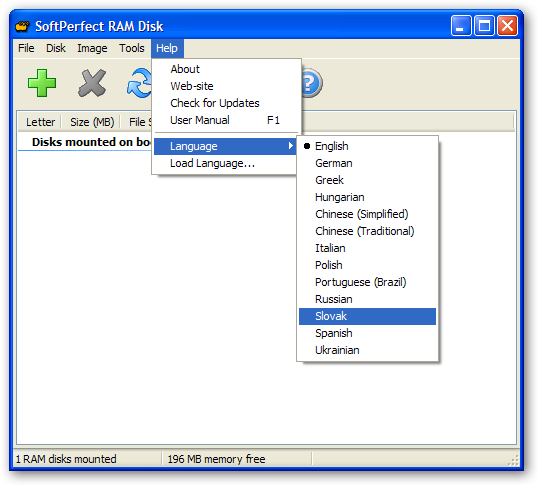The image size is (538, 485).
Task: Choose About from the Help menu
Action: 226,69
